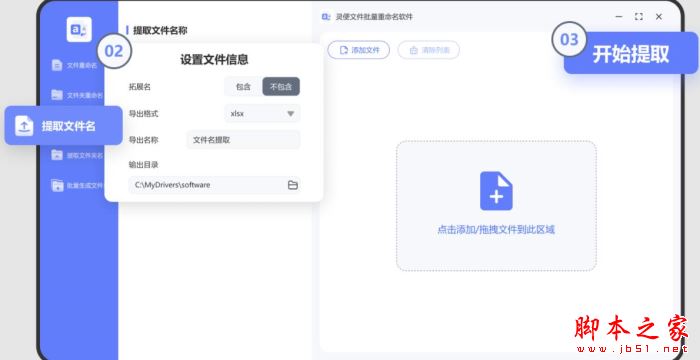
Task: Click the 添加文件 button
Action: [x=359, y=50]
